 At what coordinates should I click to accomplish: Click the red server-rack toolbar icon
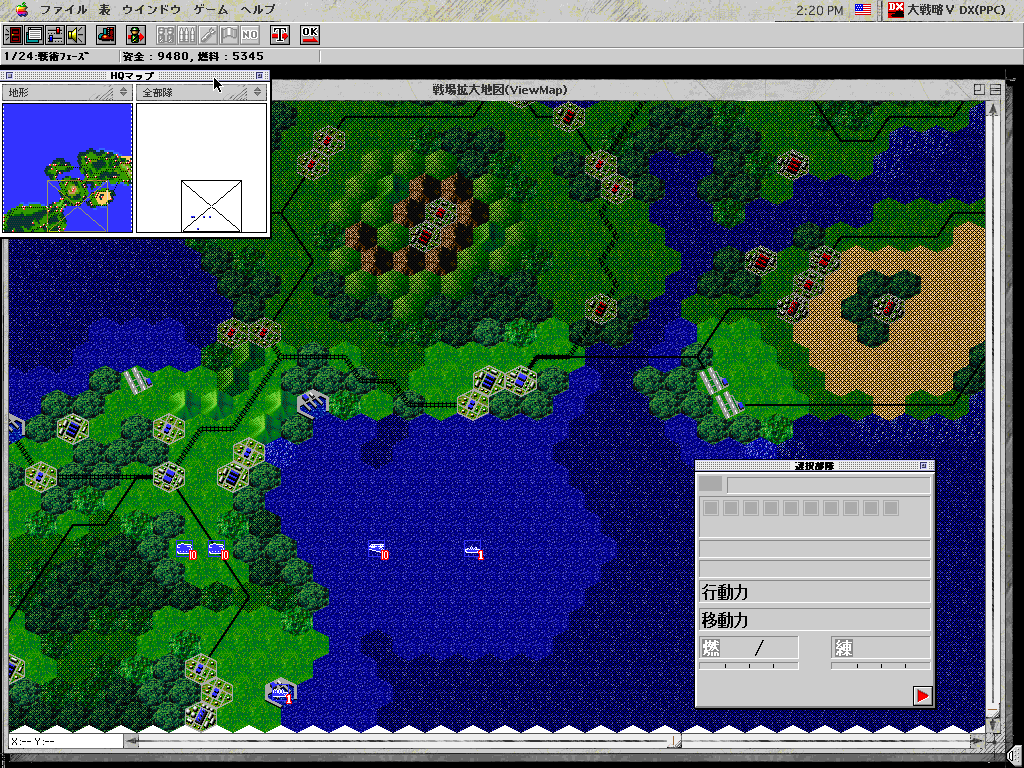(x=13, y=35)
